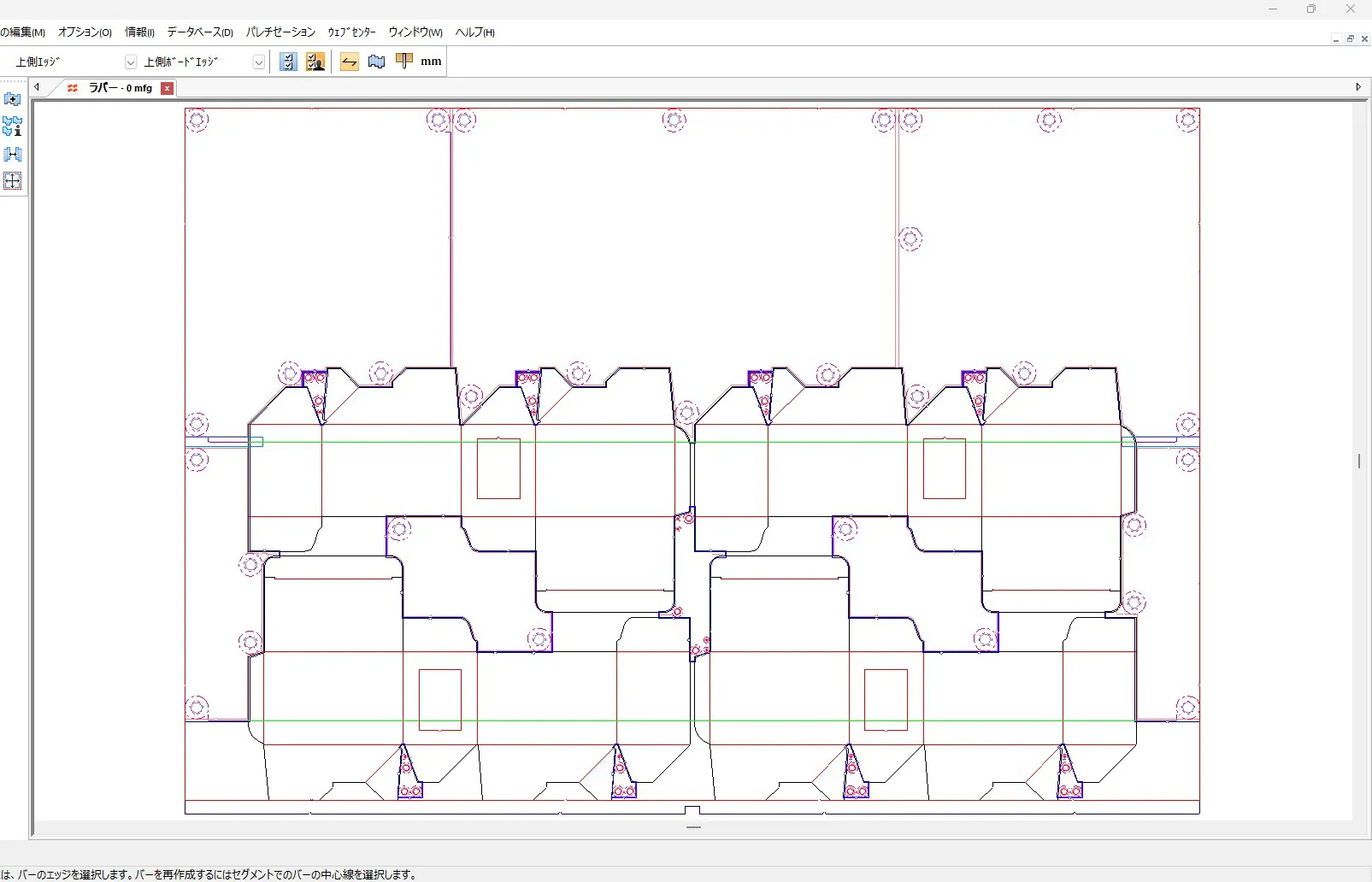Click the checklist with person icon
Viewport: 1372px width, 882px height.
pyautogui.click(x=315, y=62)
